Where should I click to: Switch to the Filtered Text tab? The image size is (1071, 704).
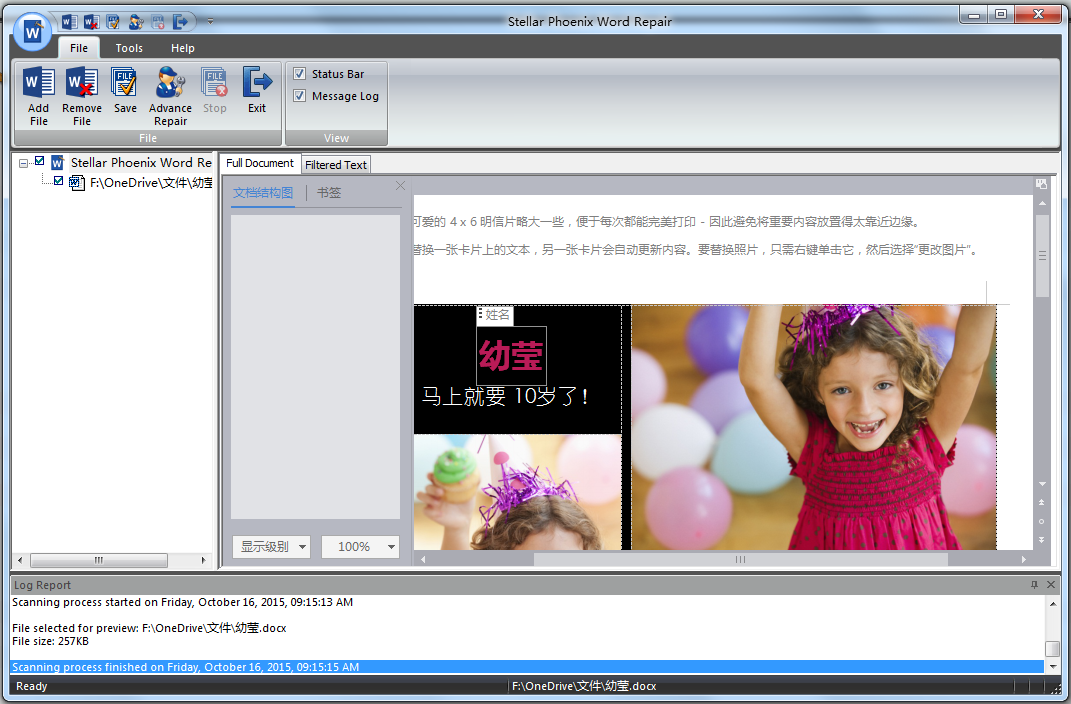tap(336, 165)
